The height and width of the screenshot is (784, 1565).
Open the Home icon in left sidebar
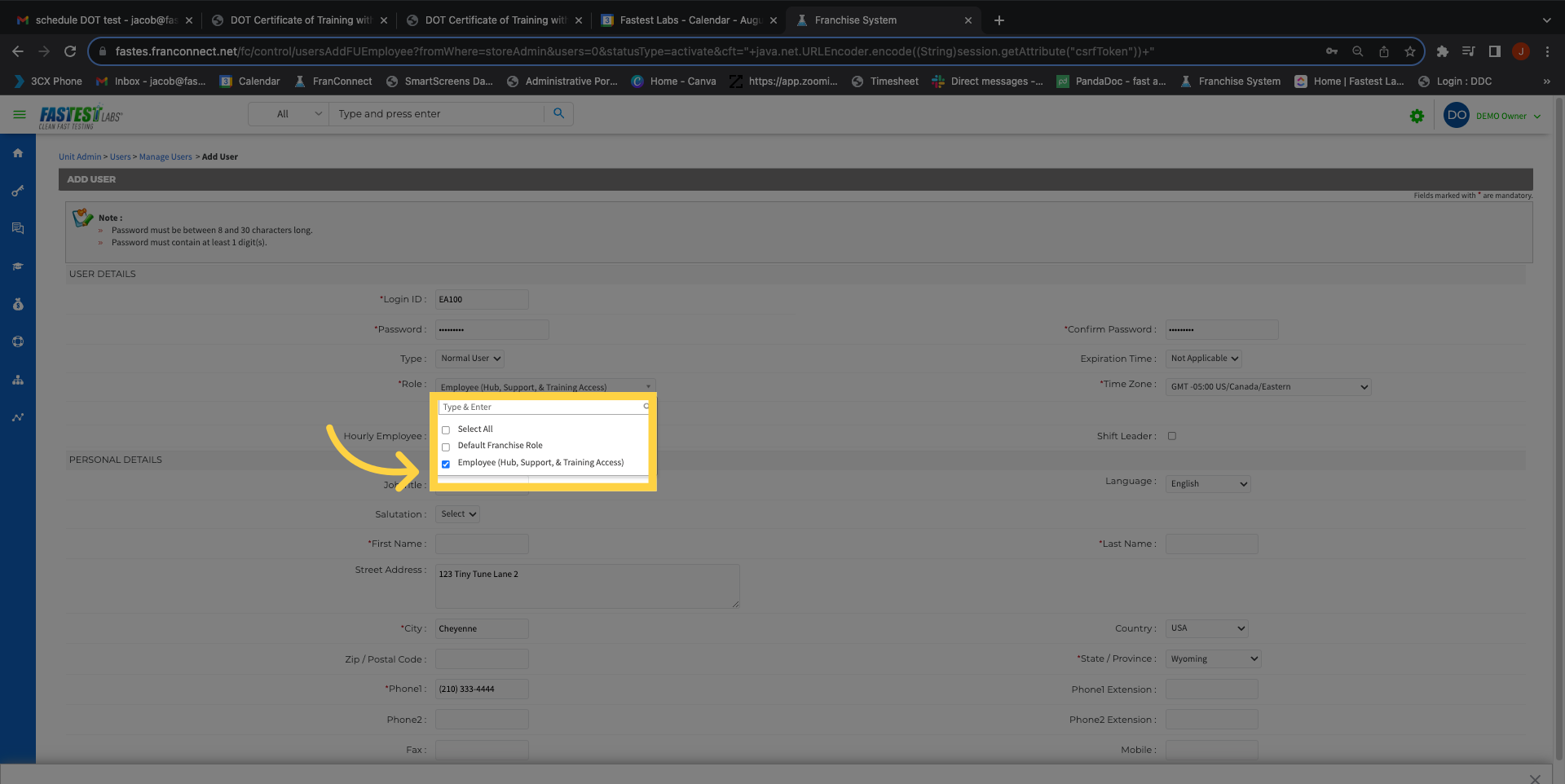(18, 153)
